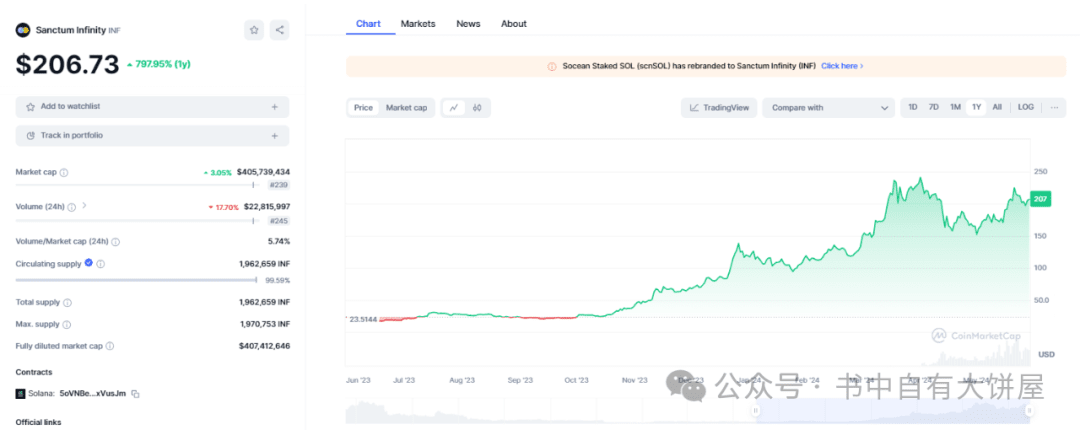Toggle the Price chart view

(x=363, y=108)
